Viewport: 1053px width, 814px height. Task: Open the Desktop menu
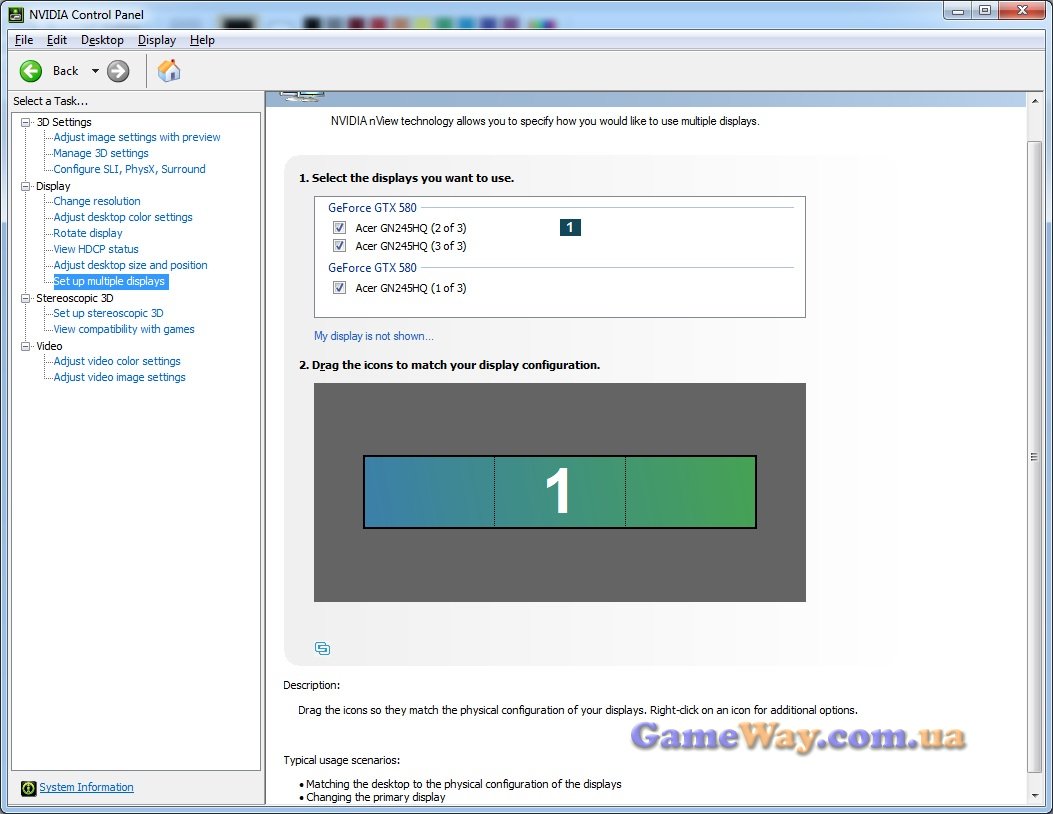(x=102, y=40)
